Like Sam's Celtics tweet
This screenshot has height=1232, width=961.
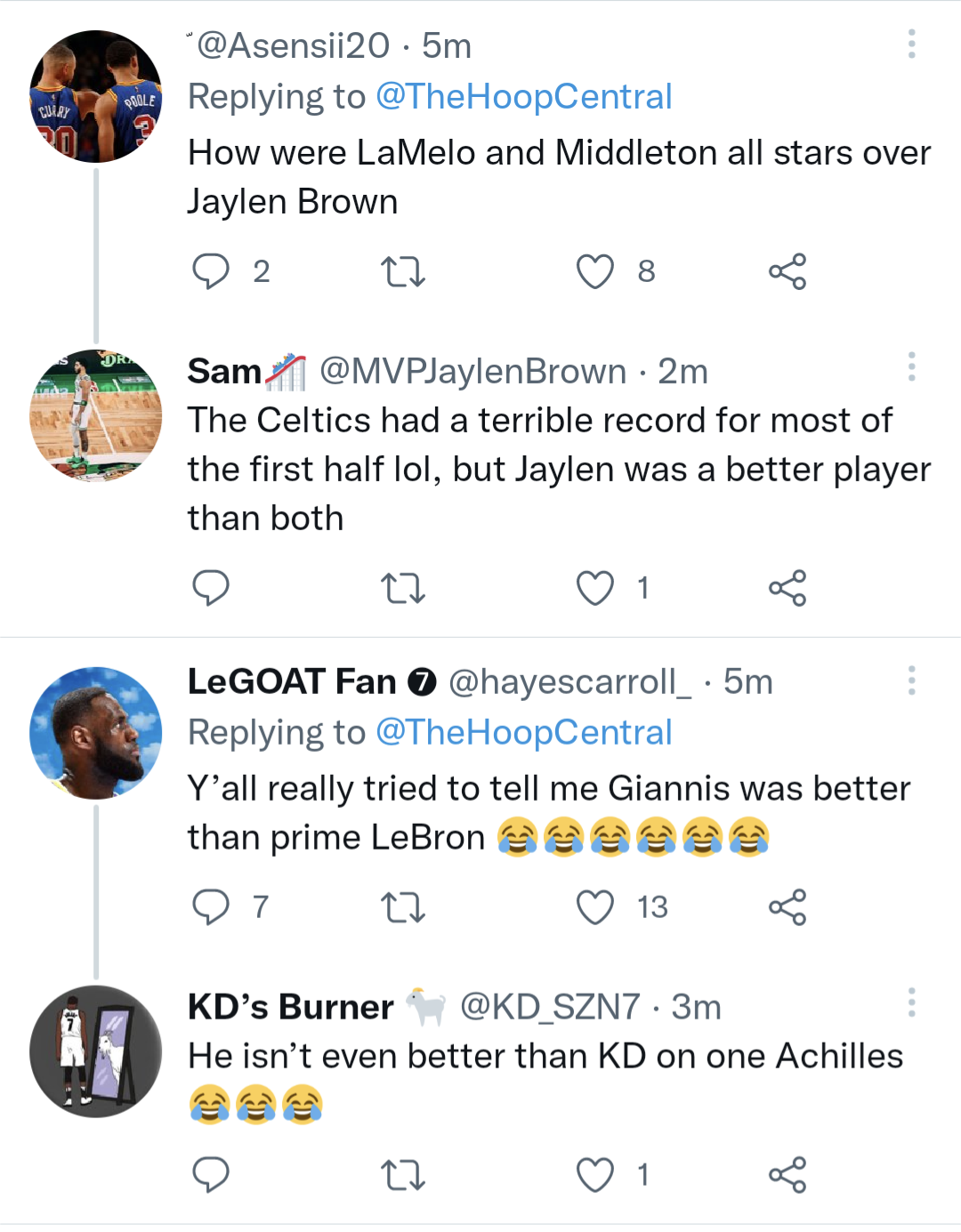pos(595,588)
